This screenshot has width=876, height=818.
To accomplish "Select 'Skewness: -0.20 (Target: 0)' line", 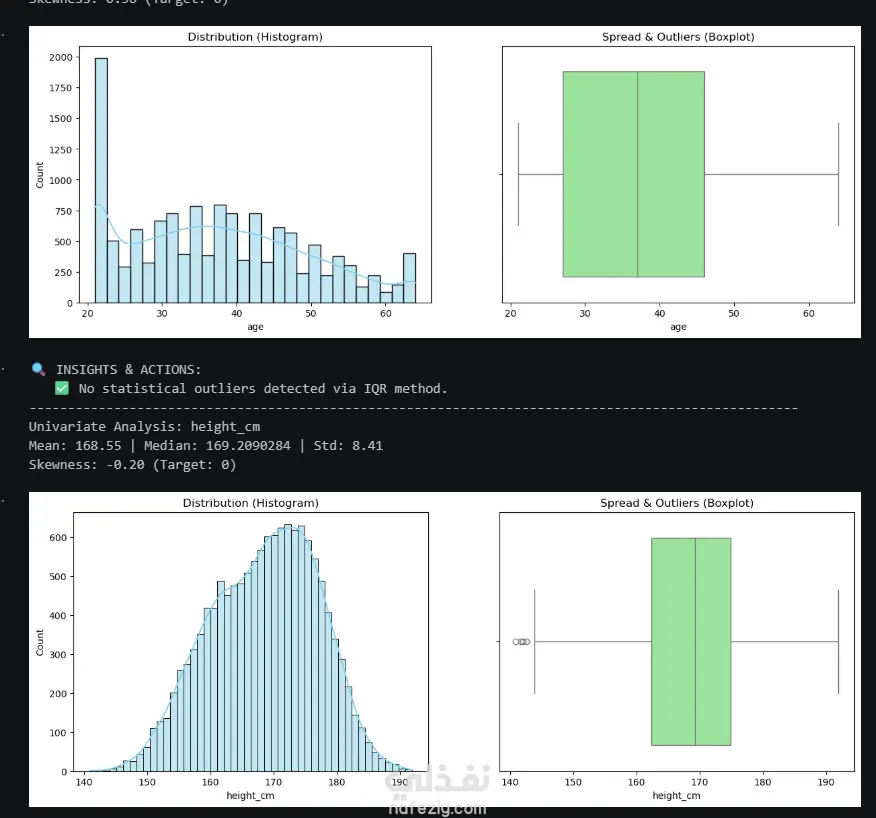I will [132, 465].
